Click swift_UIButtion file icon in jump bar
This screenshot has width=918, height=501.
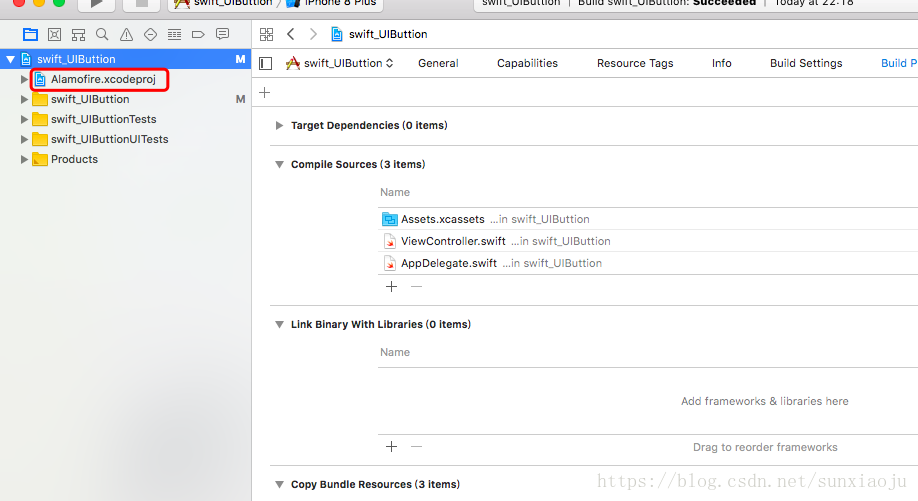(337, 34)
